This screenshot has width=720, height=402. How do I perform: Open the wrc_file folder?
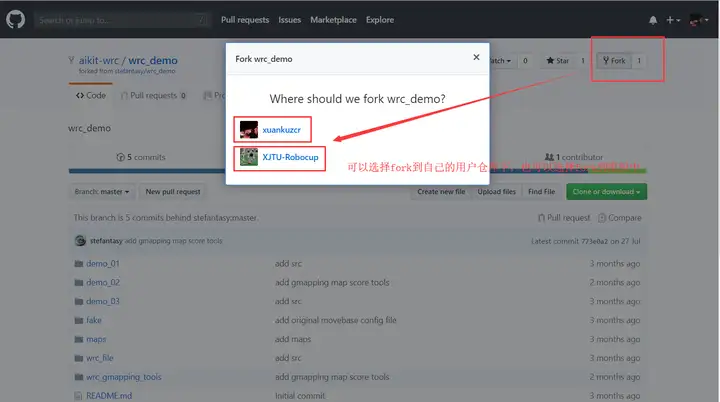coord(100,358)
